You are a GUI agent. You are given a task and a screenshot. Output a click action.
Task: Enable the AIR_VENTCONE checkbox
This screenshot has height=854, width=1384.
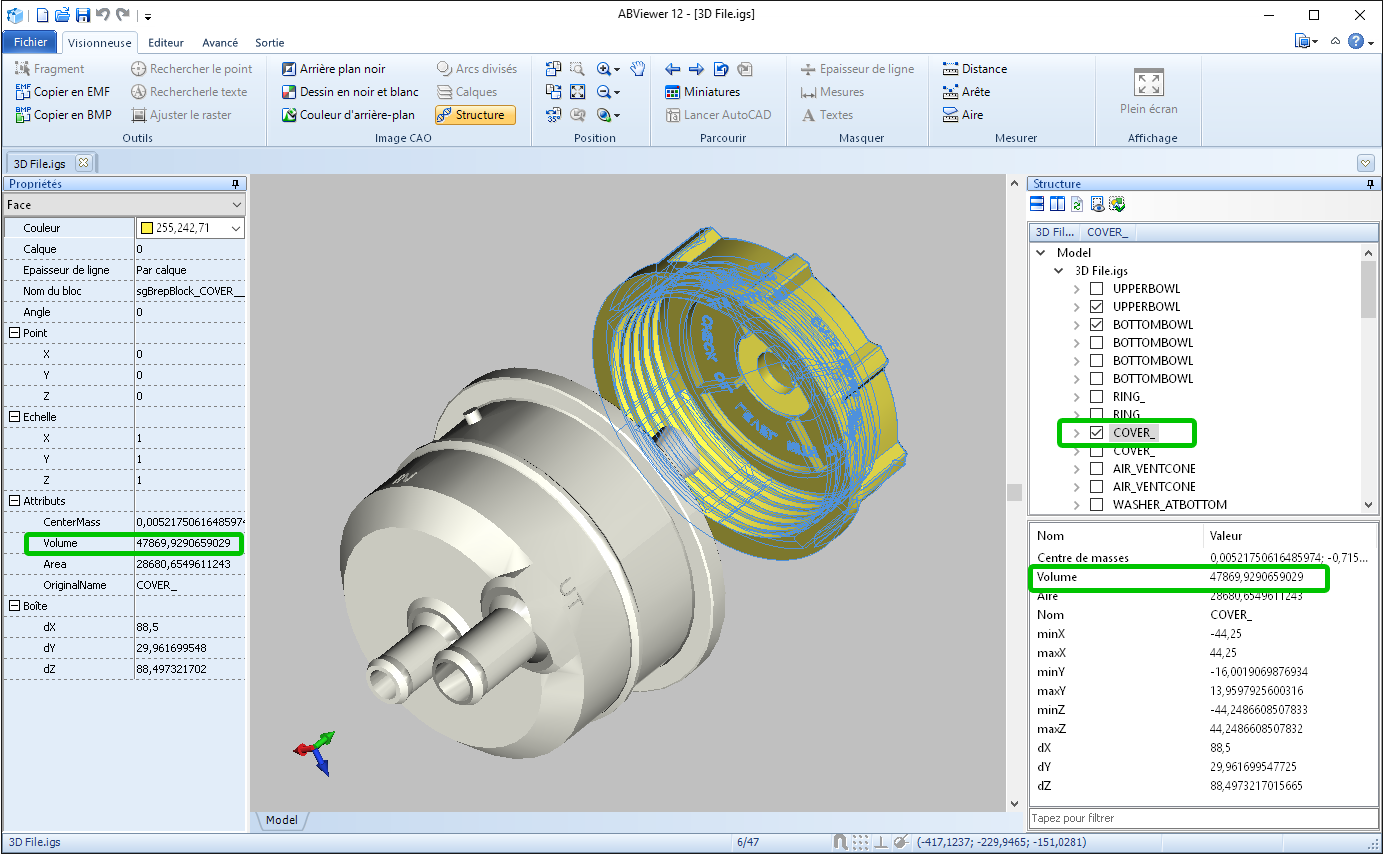tap(1097, 469)
